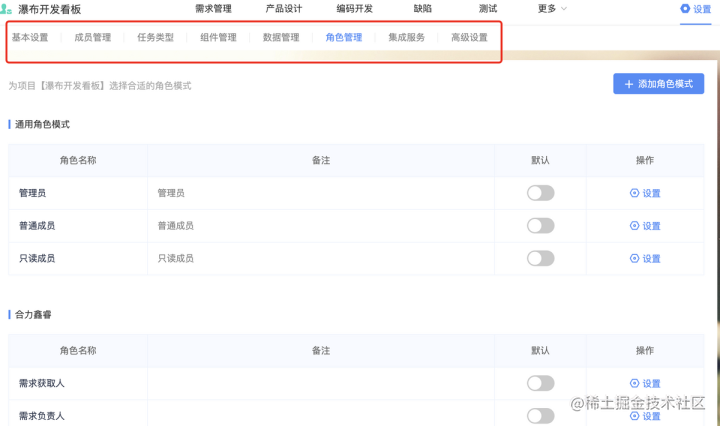
Task: Go to 产品设计 in top navigation
Action: pyautogui.click(x=284, y=9)
